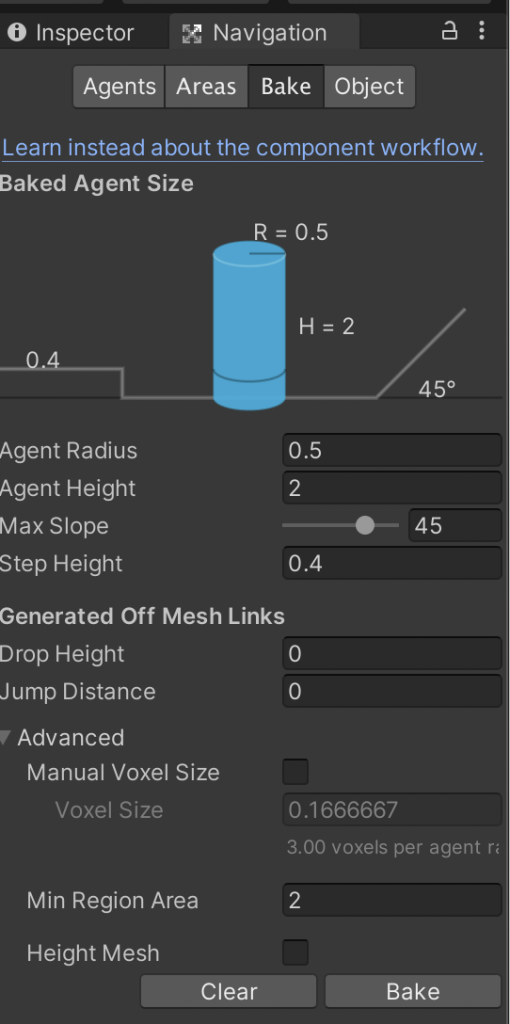
Task: Select the Agents tab
Action: tap(120, 87)
